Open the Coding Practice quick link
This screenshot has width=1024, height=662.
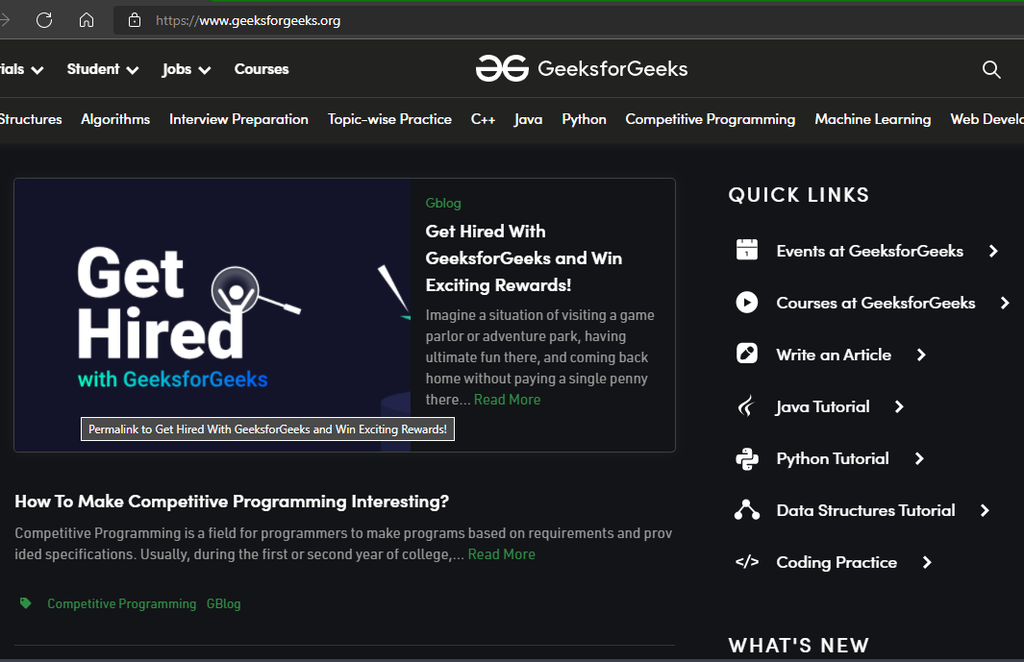tap(836, 562)
